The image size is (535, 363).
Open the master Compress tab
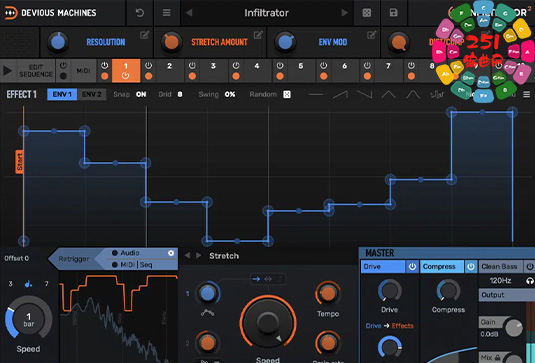[x=442, y=266]
